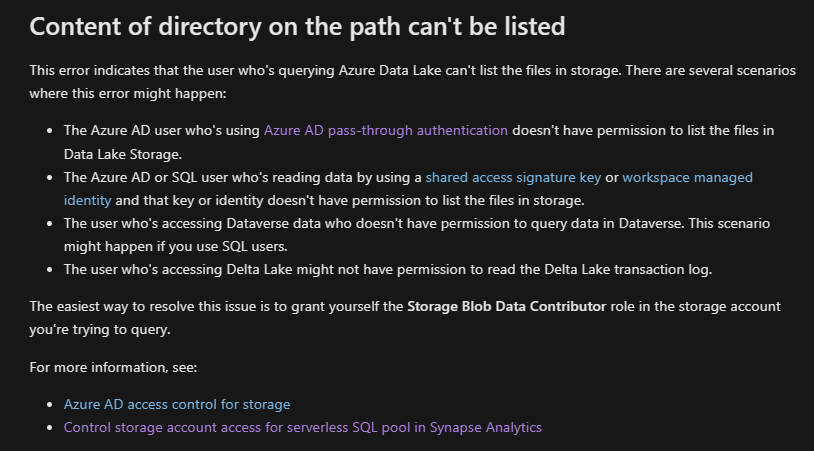Click the "For more information, see:" text
Screen dimensions: 814x451
pos(114,367)
